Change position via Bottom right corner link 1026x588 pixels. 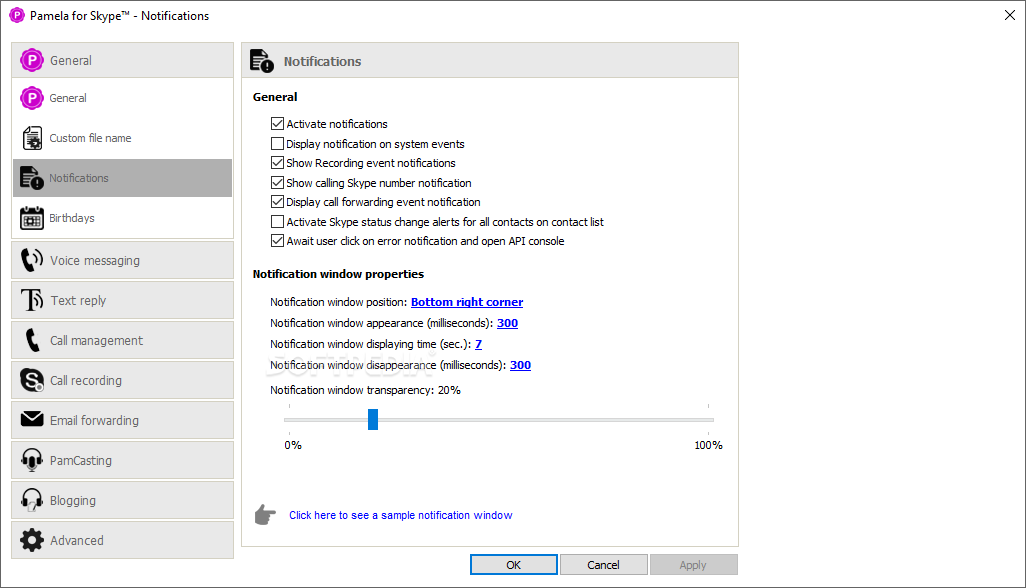pyautogui.click(x=467, y=302)
